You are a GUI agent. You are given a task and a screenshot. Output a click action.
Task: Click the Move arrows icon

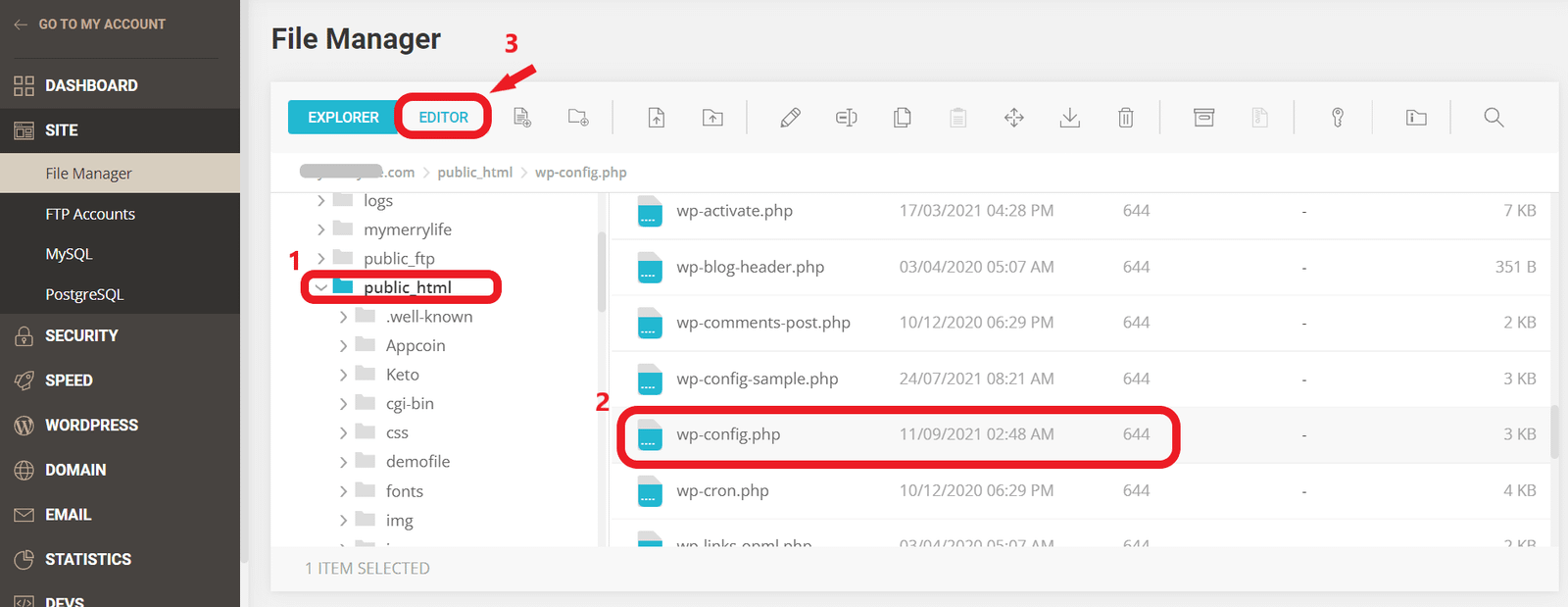point(1014,118)
